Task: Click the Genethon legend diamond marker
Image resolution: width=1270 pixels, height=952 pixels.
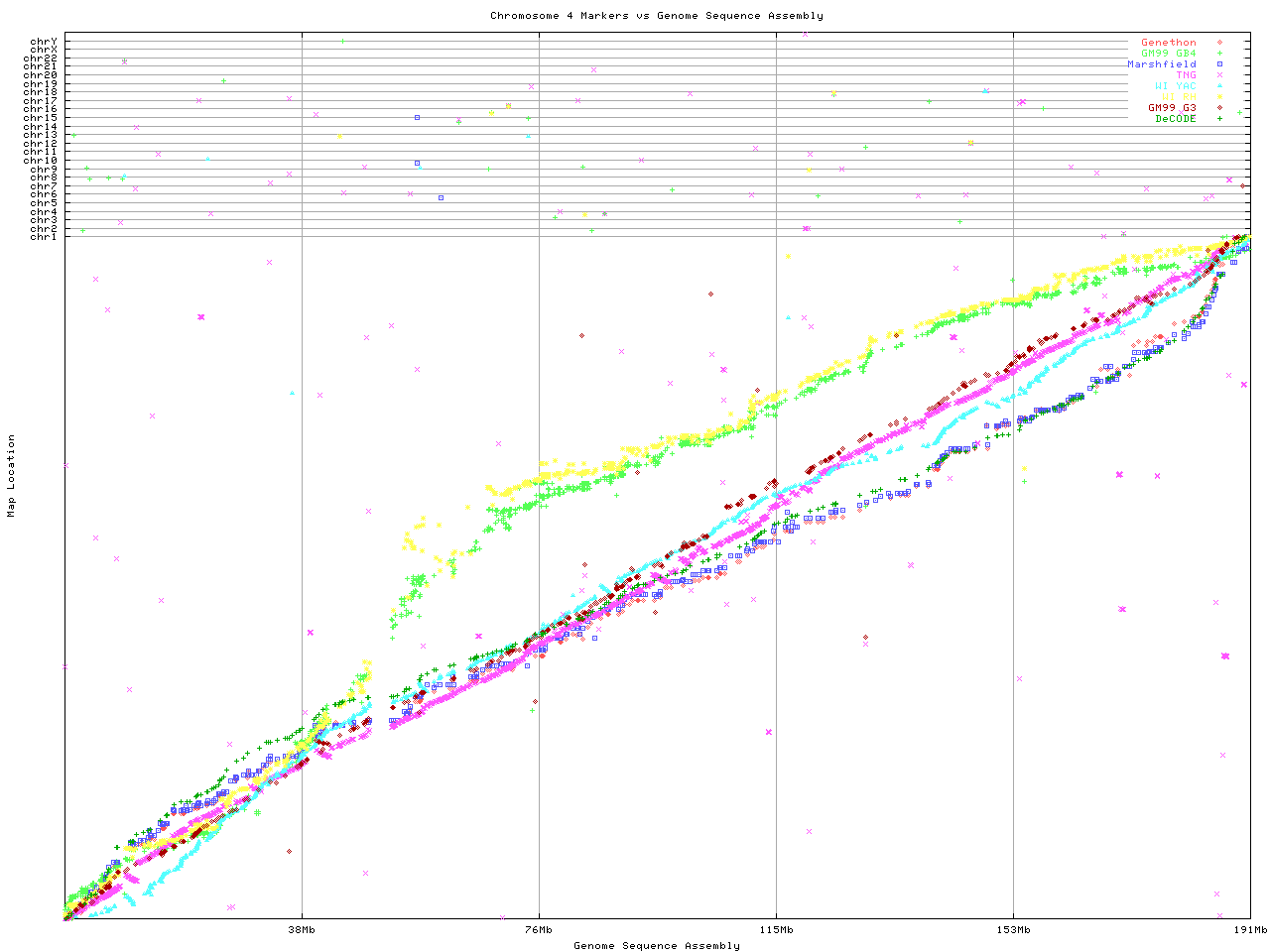Action: (x=1219, y=43)
